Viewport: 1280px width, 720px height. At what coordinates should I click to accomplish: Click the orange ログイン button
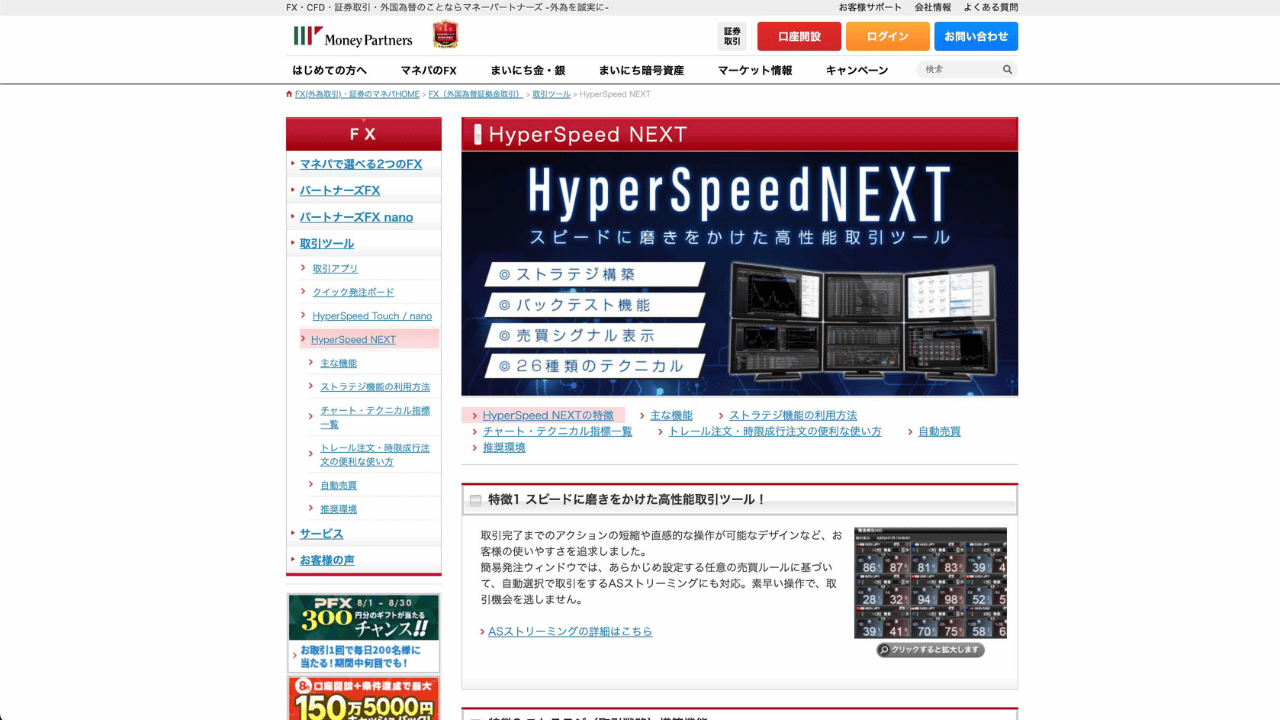(x=888, y=36)
